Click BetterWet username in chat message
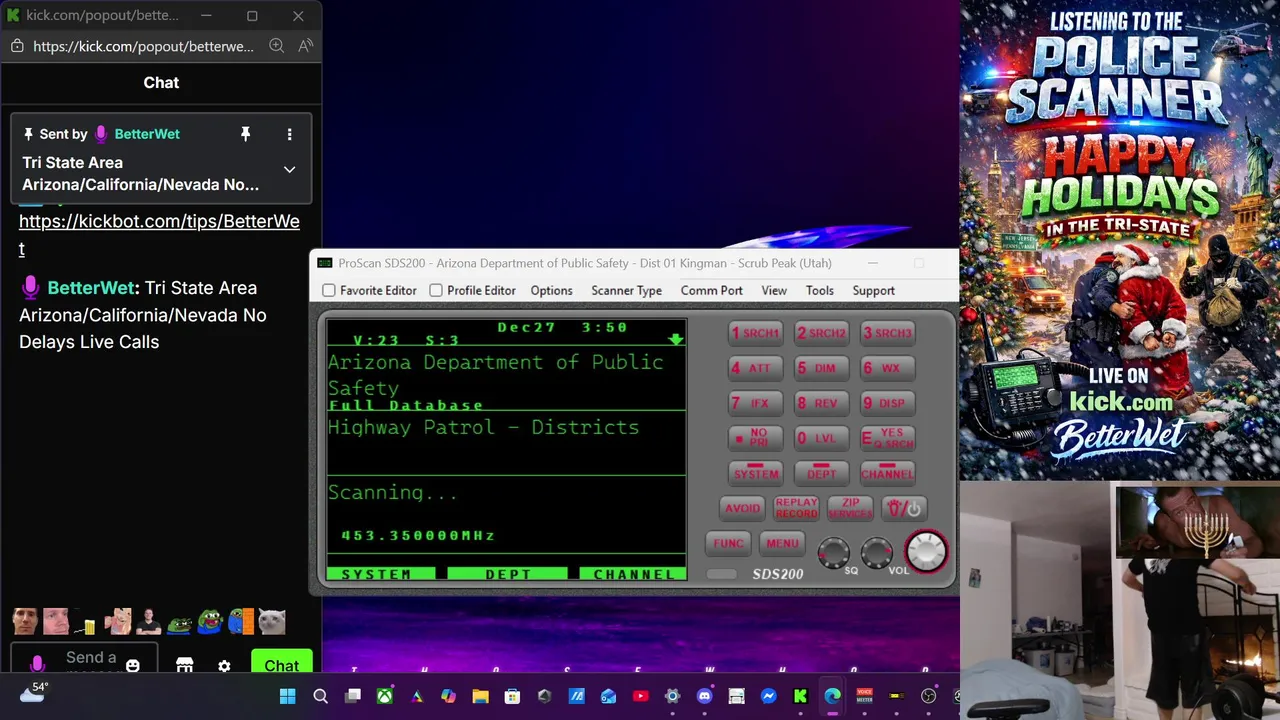Viewport: 1280px width, 720px height. (90, 288)
